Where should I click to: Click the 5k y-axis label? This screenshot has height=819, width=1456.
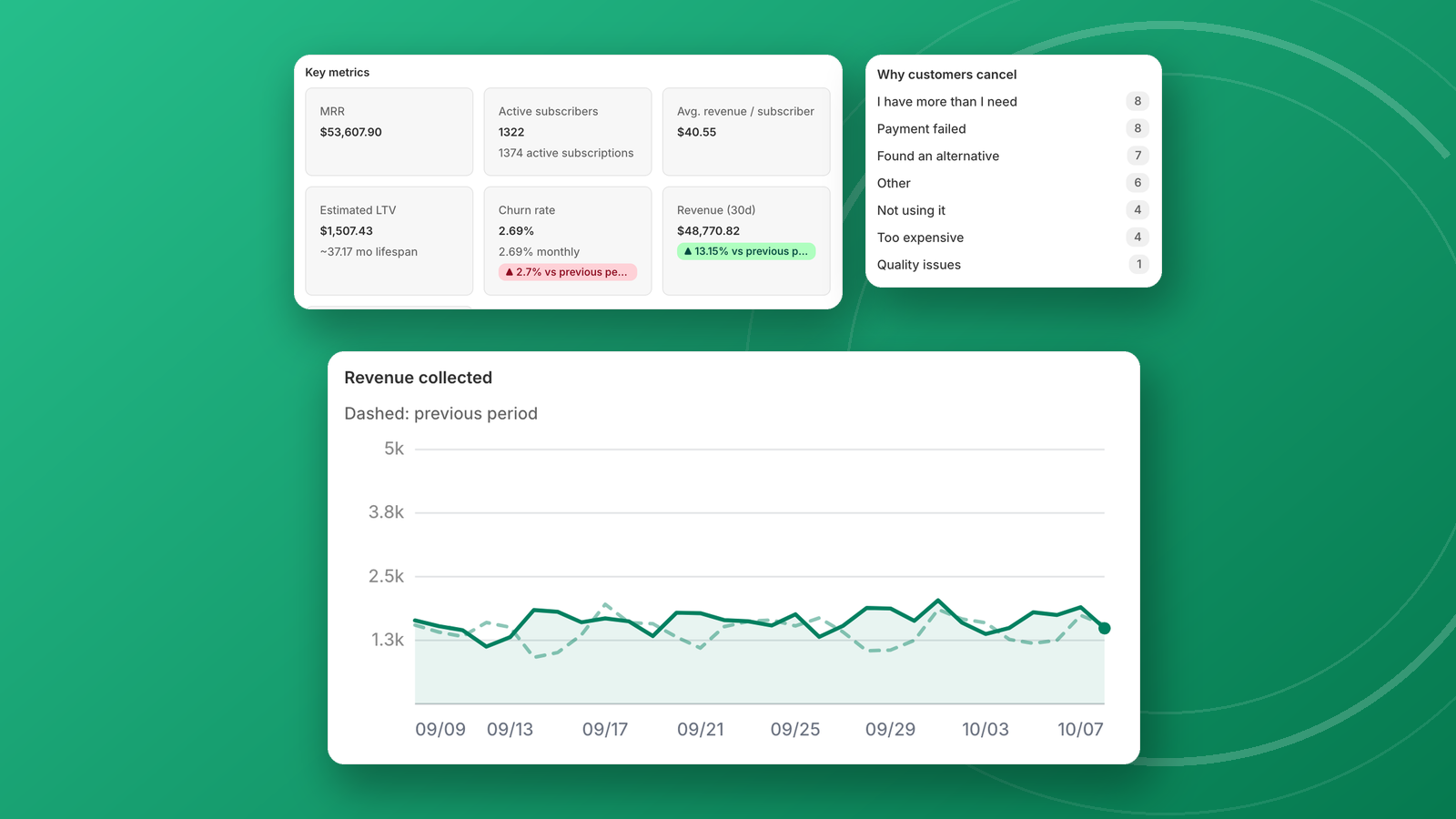(x=394, y=449)
